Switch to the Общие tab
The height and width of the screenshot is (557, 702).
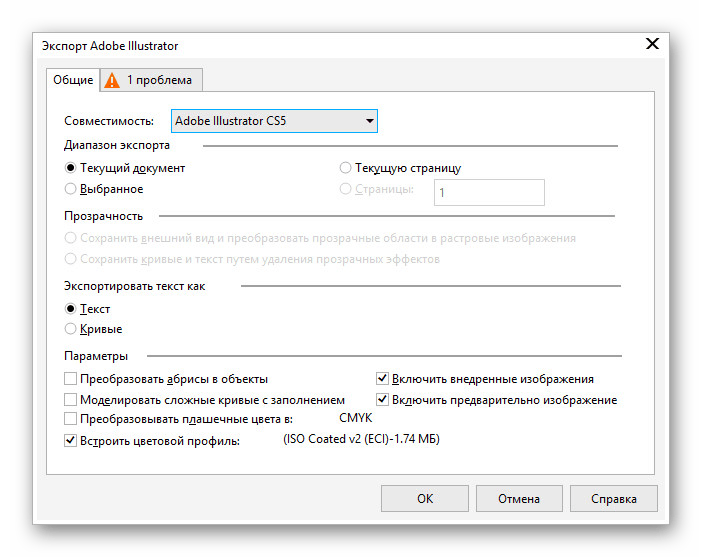coord(73,80)
